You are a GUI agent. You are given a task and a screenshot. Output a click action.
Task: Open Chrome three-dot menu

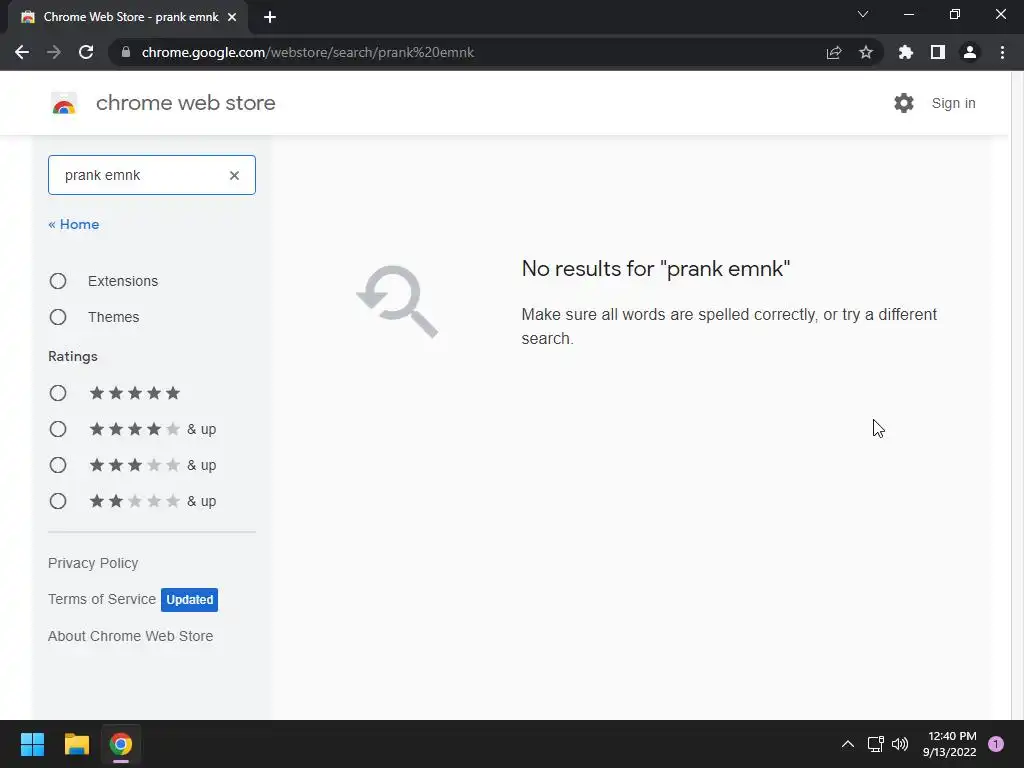click(x=1002, y=52)
